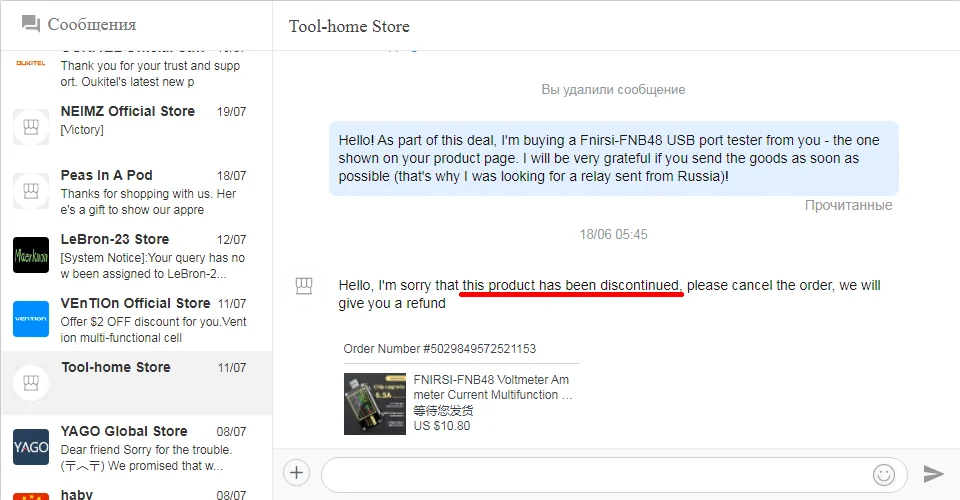
Task: Click the Вы удалили сообщение notice
Action: (613, 89)
